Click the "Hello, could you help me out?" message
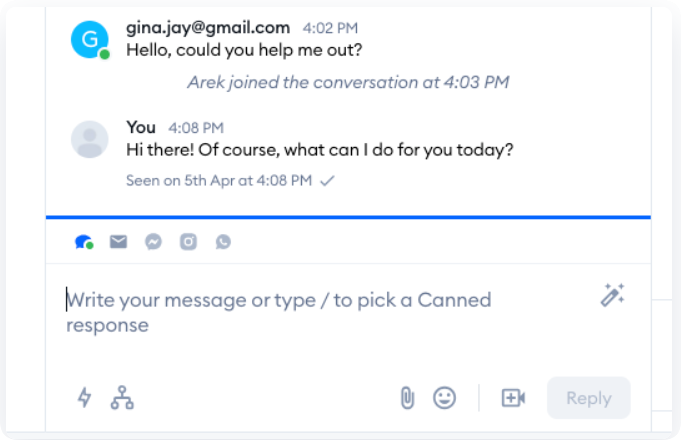The width and height of the screenshot is (681, 440). 244,52
